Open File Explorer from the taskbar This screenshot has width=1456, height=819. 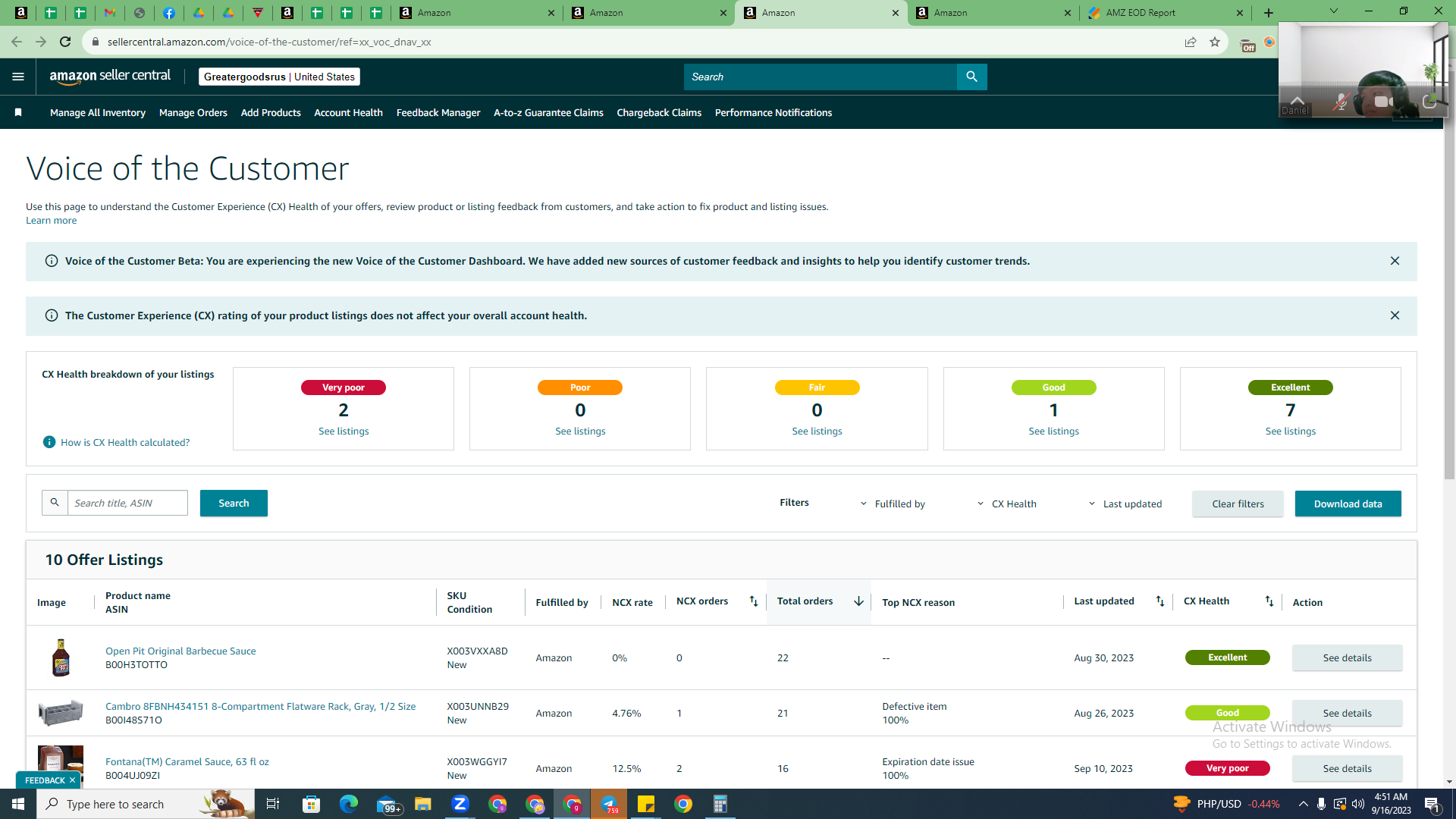click(422, 804)
